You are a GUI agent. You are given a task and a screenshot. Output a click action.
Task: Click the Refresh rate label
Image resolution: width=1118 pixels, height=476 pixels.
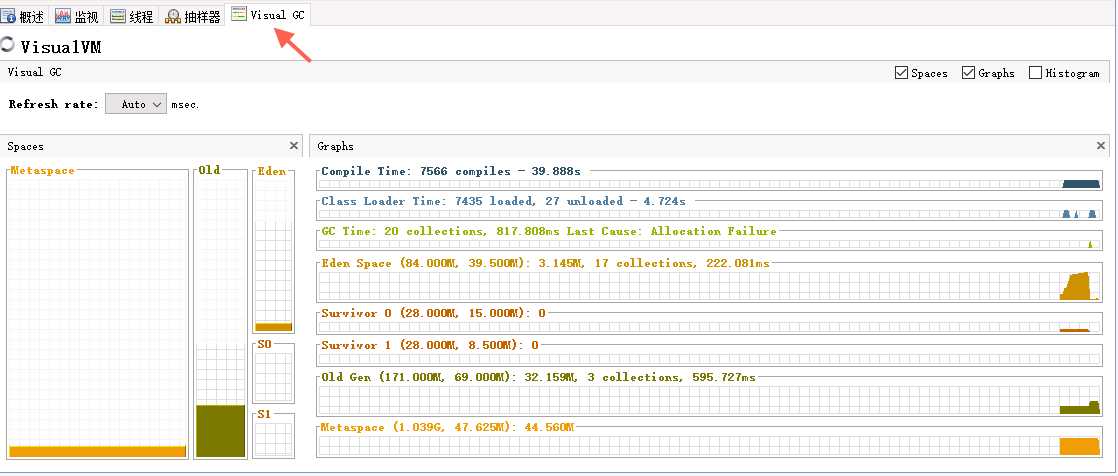click(54, 104)
